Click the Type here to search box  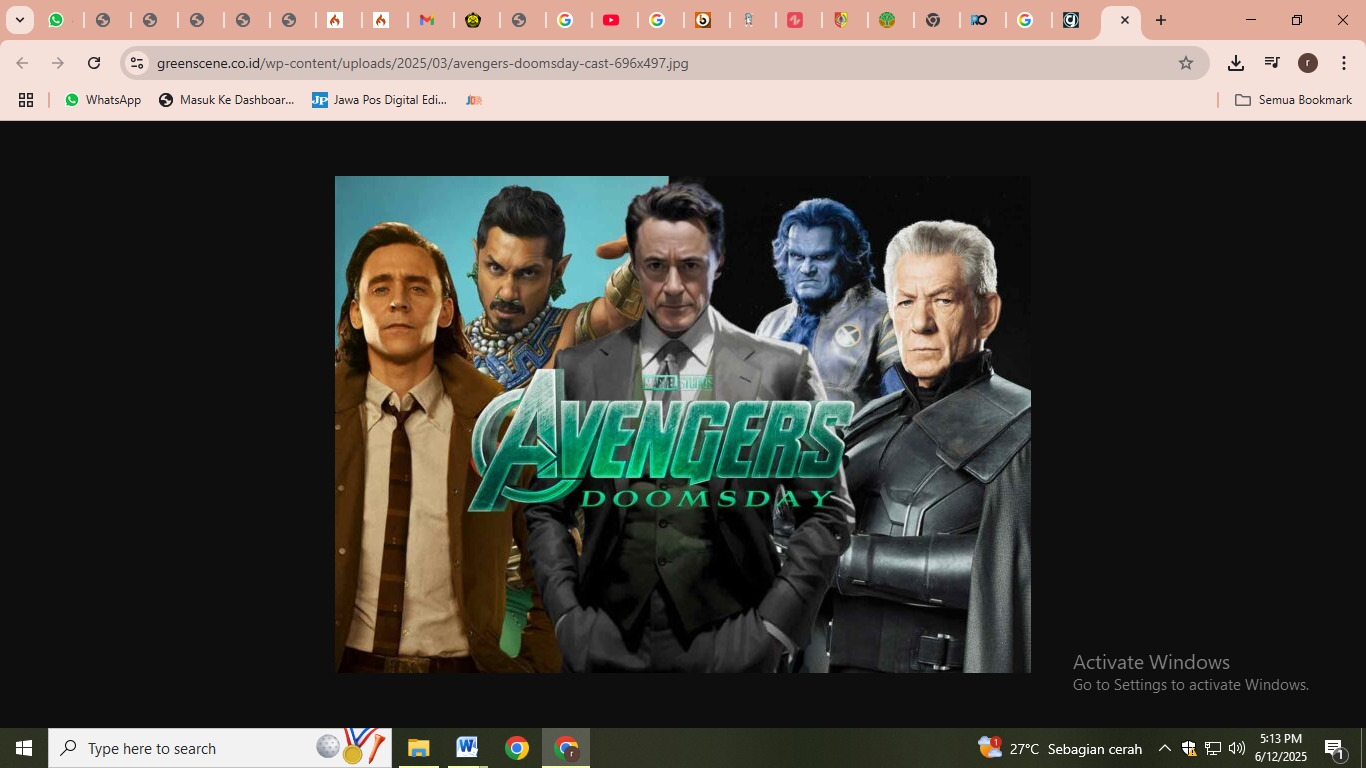click(x=220, y=748)
